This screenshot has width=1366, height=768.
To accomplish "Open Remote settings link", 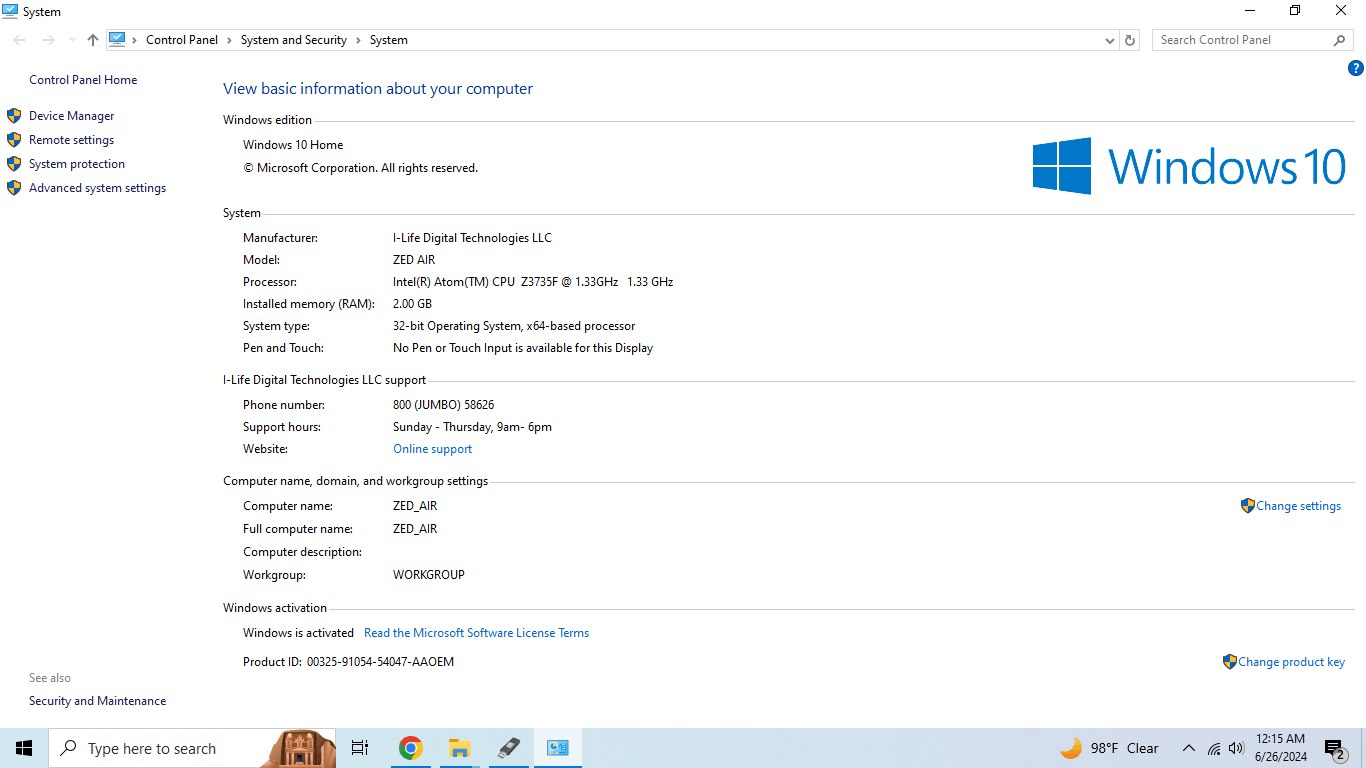I will point(72,140).
